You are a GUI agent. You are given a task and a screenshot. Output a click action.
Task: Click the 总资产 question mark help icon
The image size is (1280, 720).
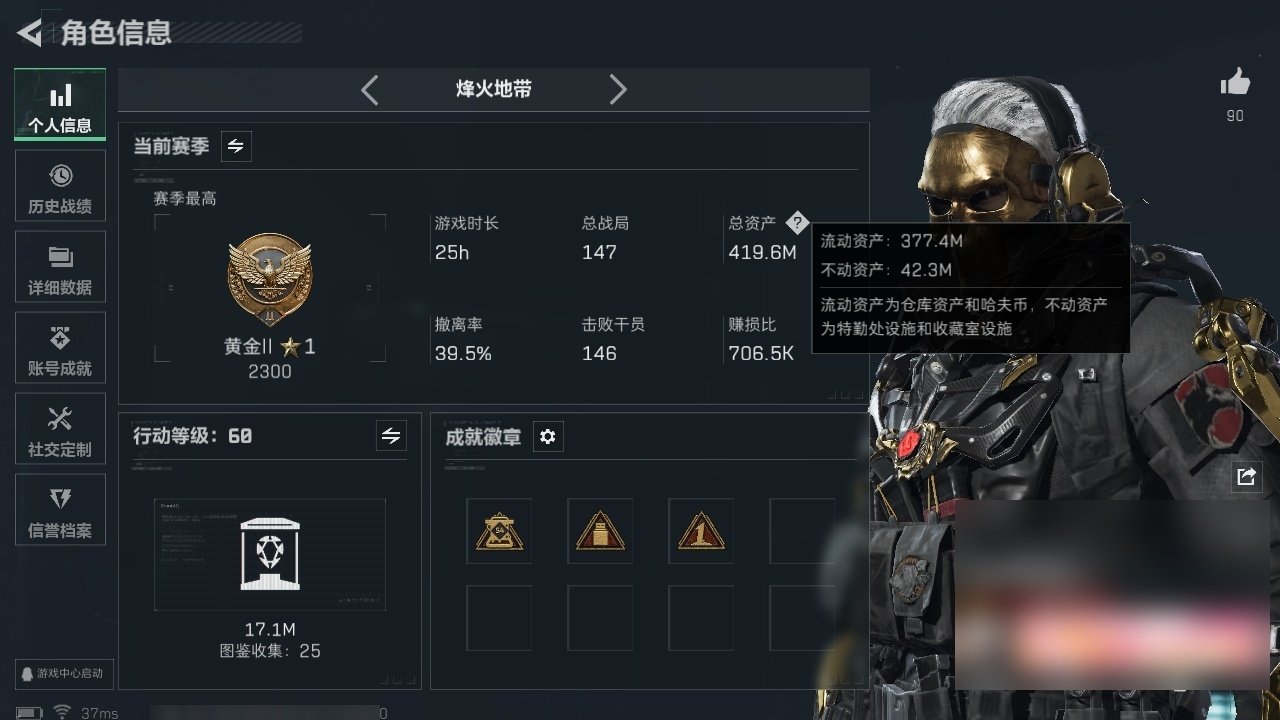tap(796, 222)
